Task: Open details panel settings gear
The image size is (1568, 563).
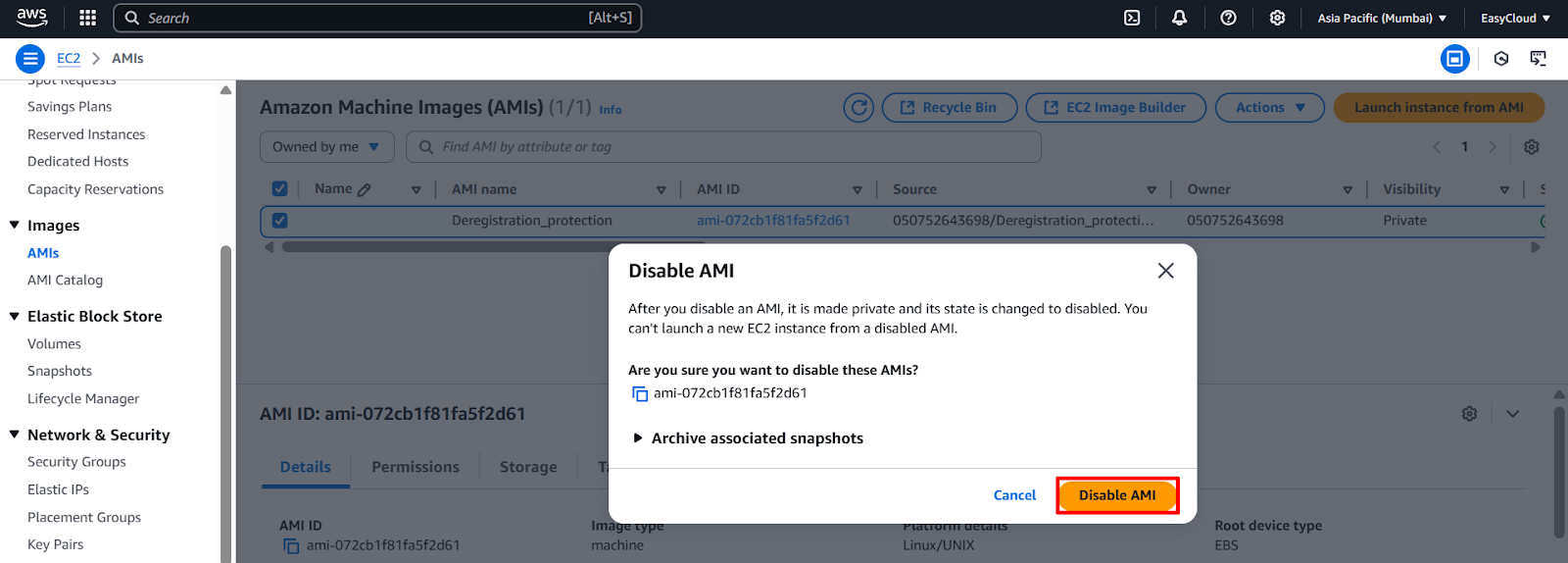Action: point(1469,414)
